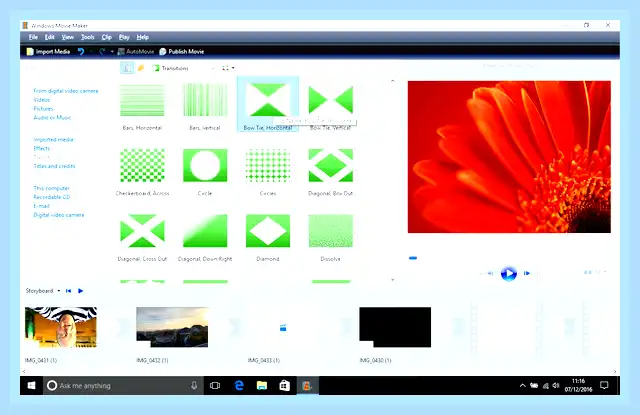This screenshot has height=415, width=640.
Task: Click the Ask me anything search box
Action: 123,386
